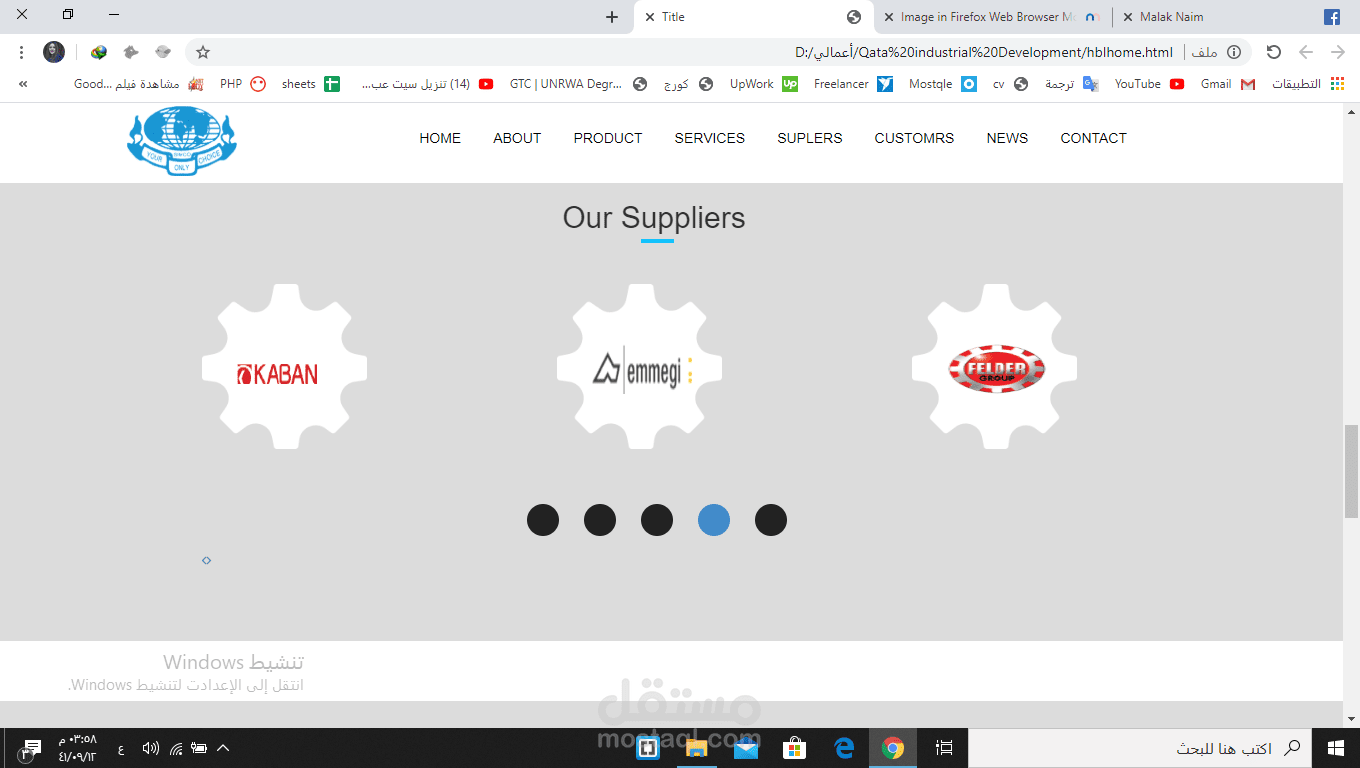Viewport: 1360px width, 768px height.
Task: Click the taskbar search box اكتب هنا للبحث
Action: (x=1140, y=748)
